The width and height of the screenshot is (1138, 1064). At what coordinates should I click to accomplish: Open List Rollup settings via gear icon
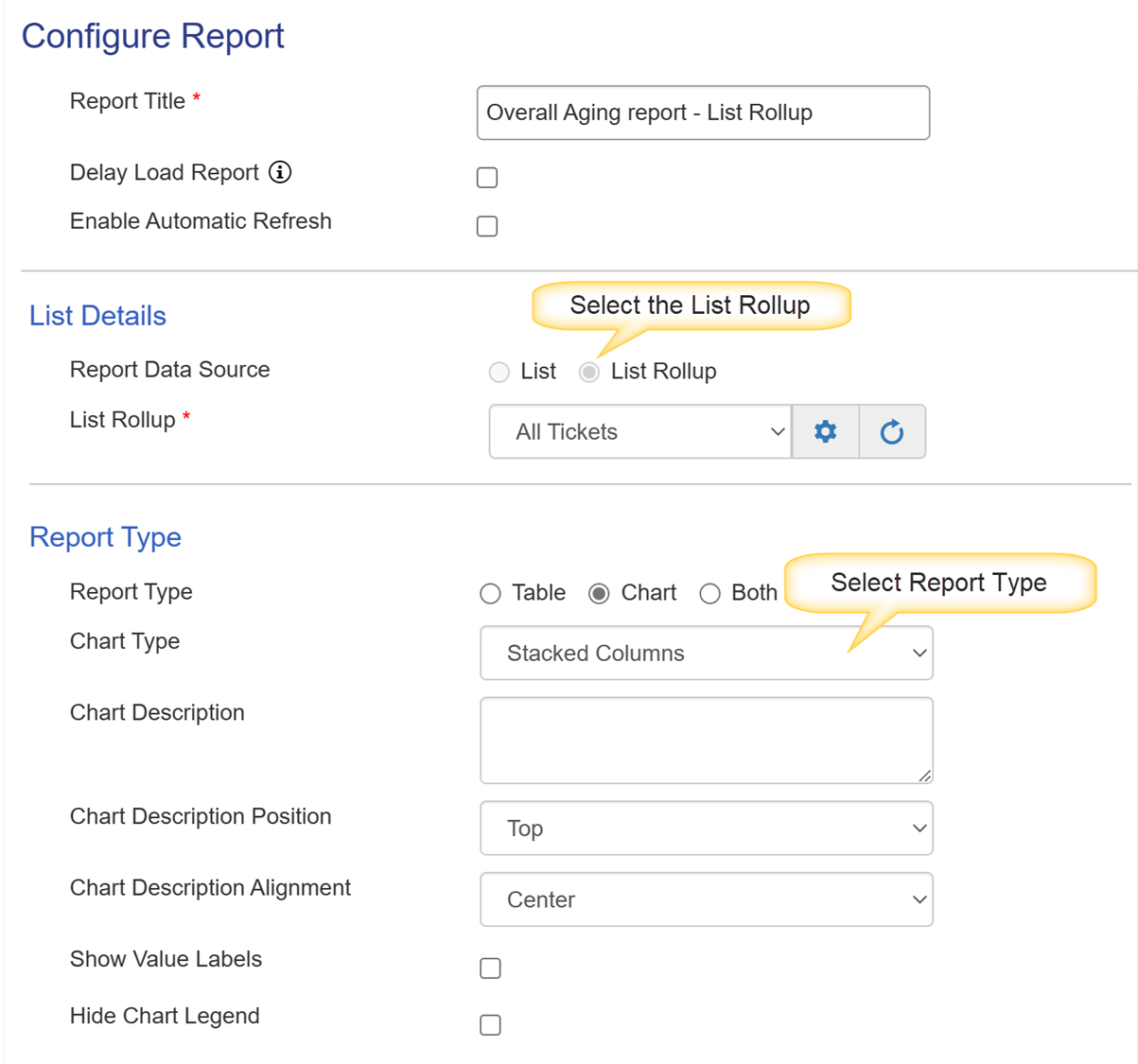tap(824, 431)
